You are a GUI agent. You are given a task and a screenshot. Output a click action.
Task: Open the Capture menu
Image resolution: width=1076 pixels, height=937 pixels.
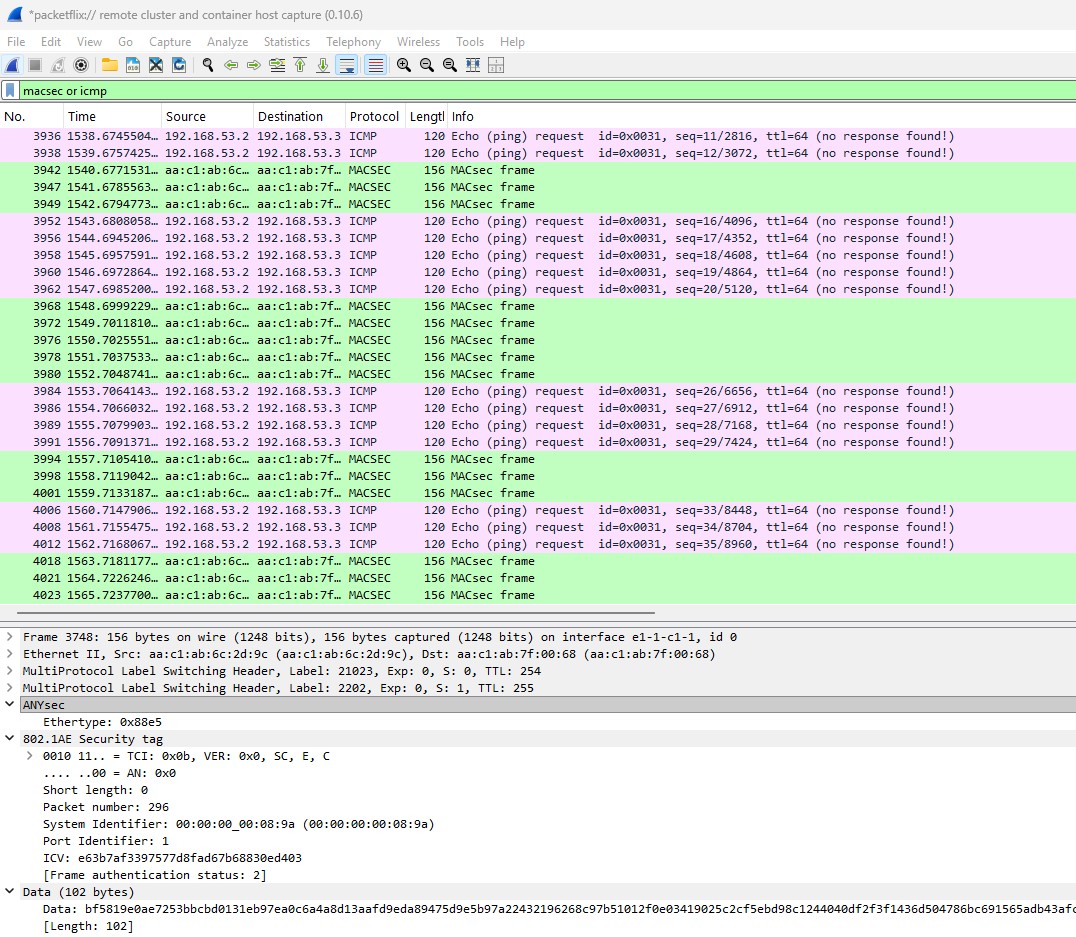pos(170,42)
